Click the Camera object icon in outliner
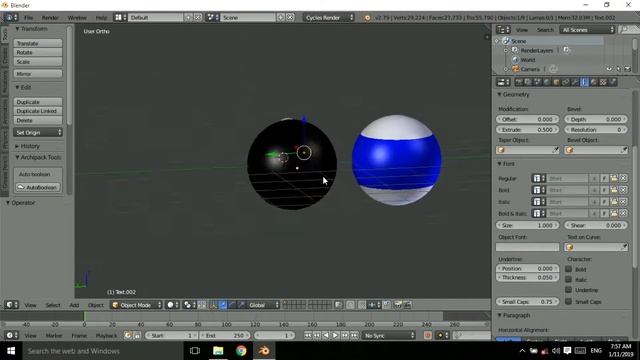This screenshot has height=360, width=640. click(515, 69)
